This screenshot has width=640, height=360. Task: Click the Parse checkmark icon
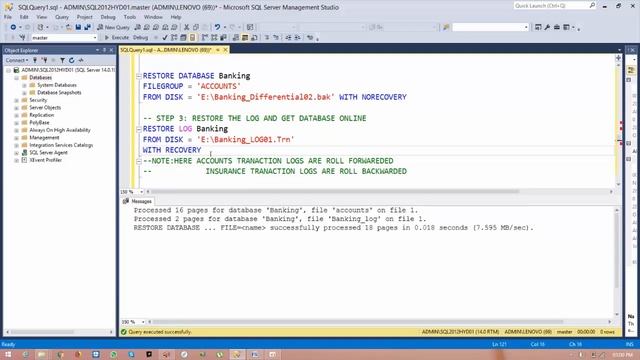165,38
